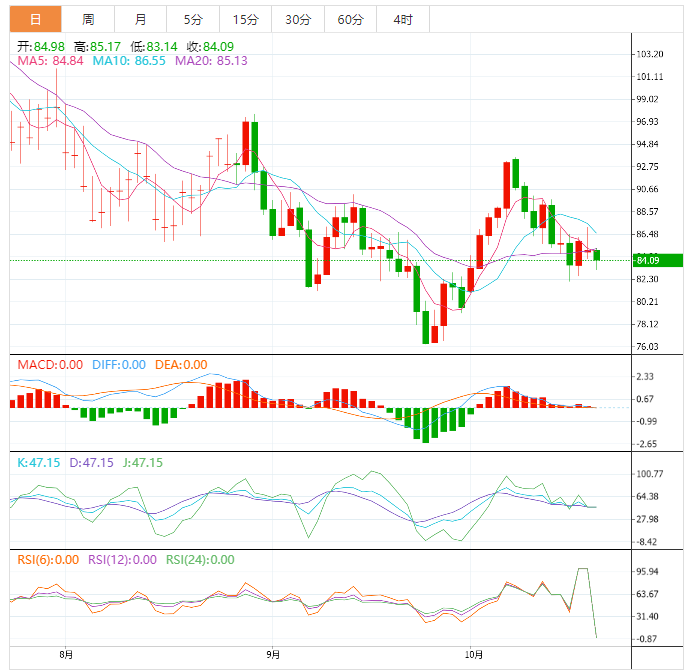Click the RSI(24) indicator label
691x672 pixels.
point(200,560)
